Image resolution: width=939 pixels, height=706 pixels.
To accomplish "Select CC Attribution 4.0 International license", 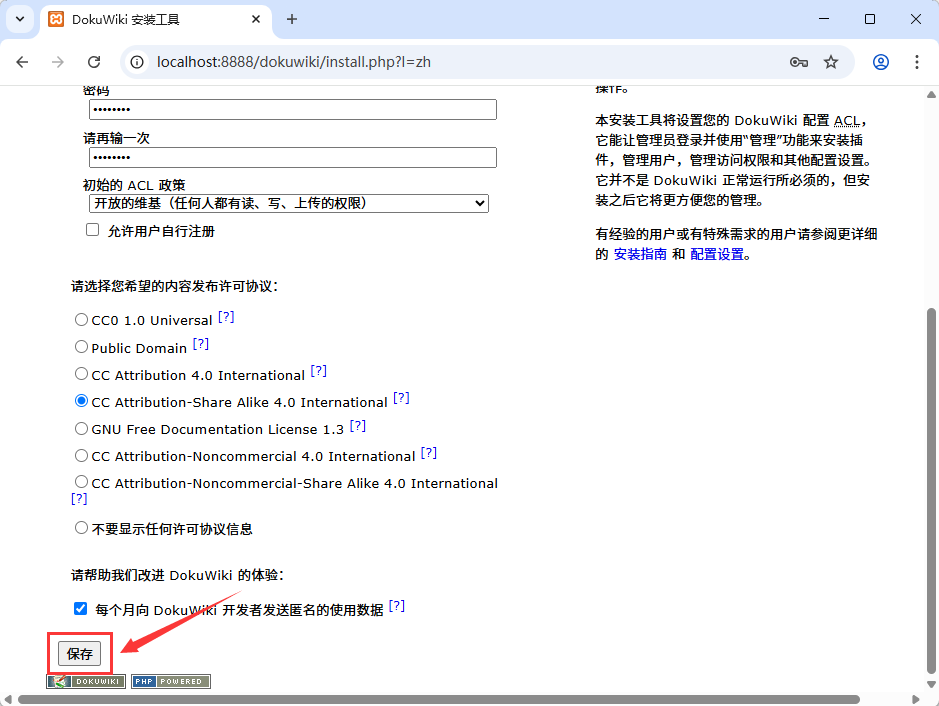I will 81,374.
